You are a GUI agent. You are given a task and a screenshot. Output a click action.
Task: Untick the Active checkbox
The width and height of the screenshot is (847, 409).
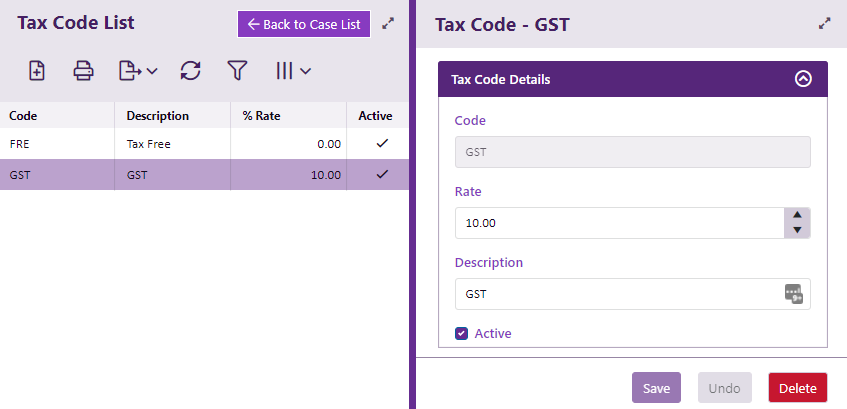(461, 333)
